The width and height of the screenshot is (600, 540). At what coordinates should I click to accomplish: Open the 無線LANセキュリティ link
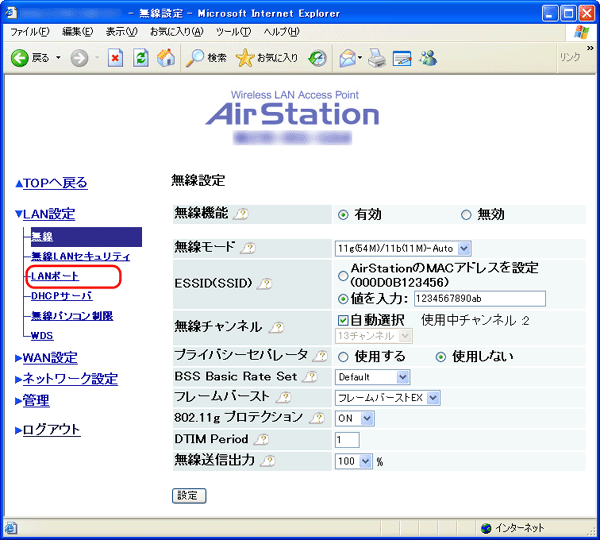pyautogui.click(x=80, y=256)
